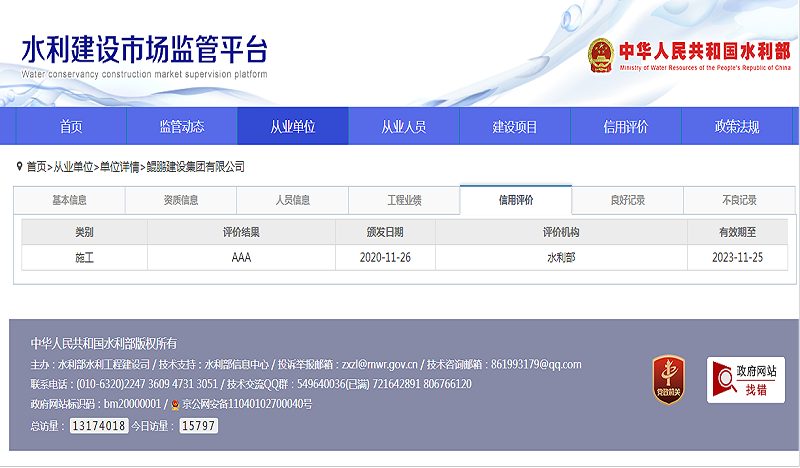Switch to the 资质信息 tab

181,200
